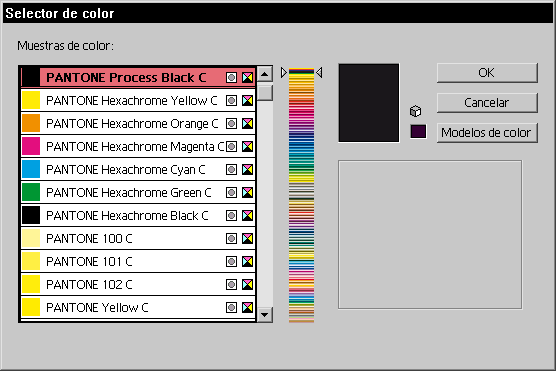Select PANTONE 101 C swatch entry

(138, 261)
